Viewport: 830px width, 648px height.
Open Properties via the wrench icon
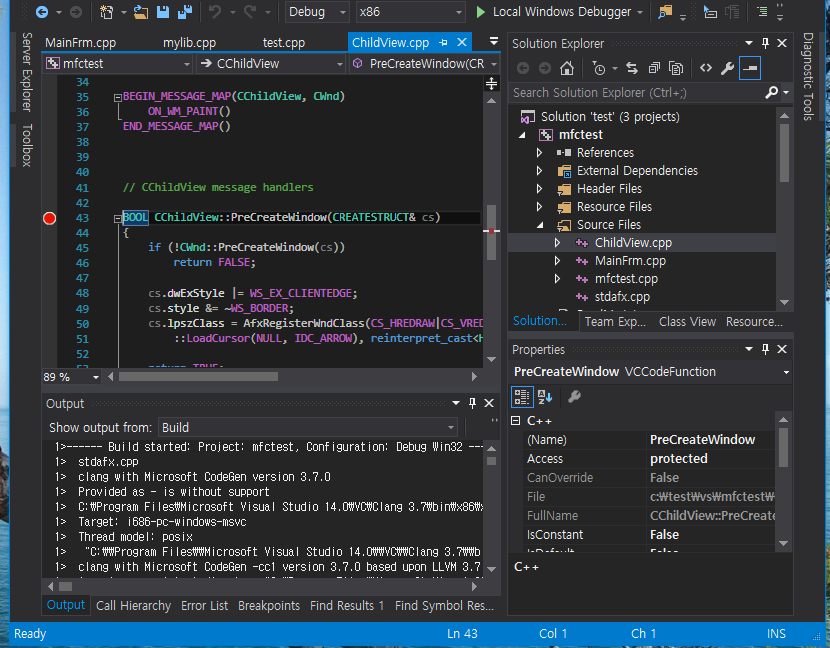(x=727, y=68)
